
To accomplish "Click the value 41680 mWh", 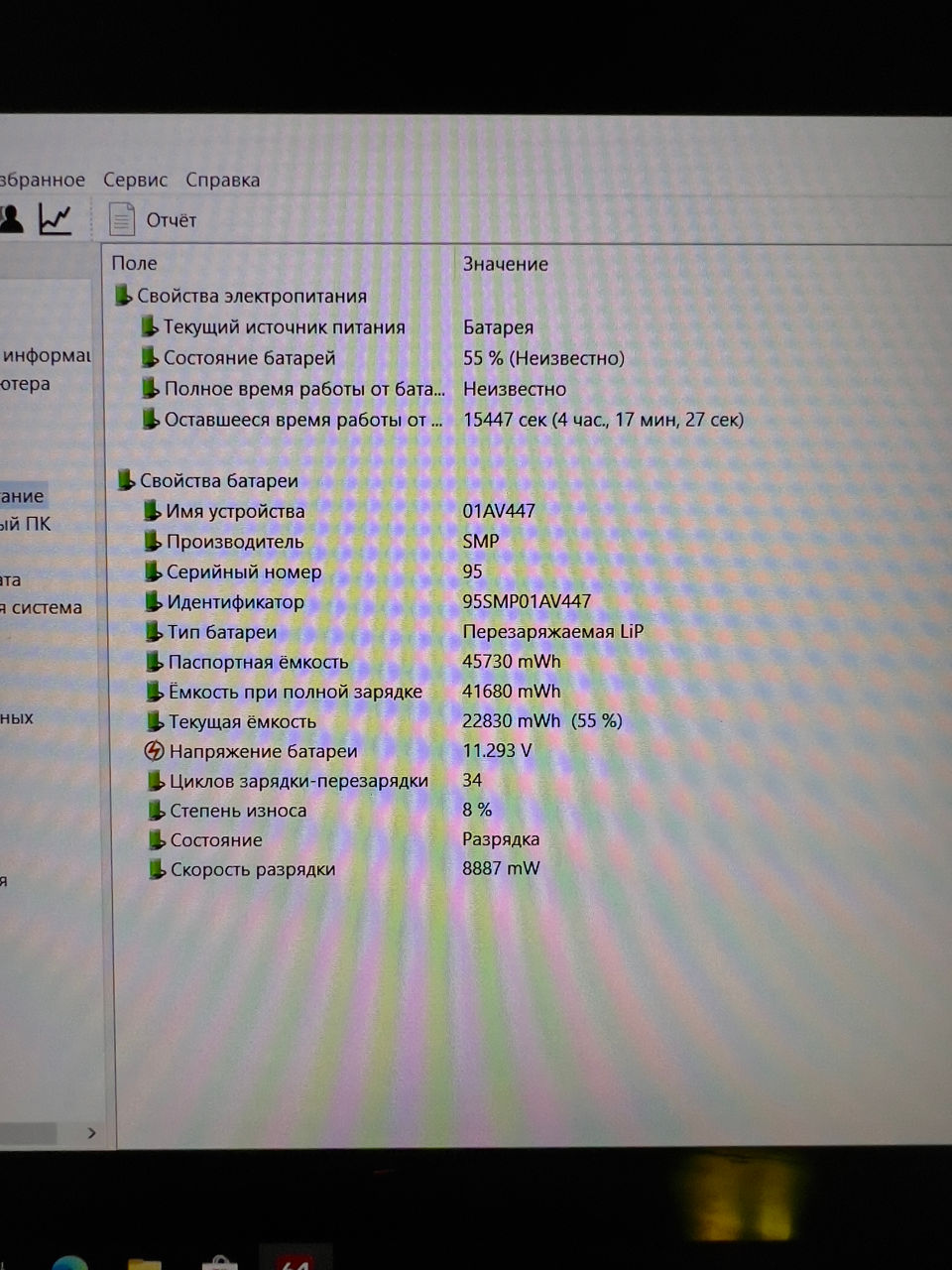I will pyautogui.click(x=512, y=691).
